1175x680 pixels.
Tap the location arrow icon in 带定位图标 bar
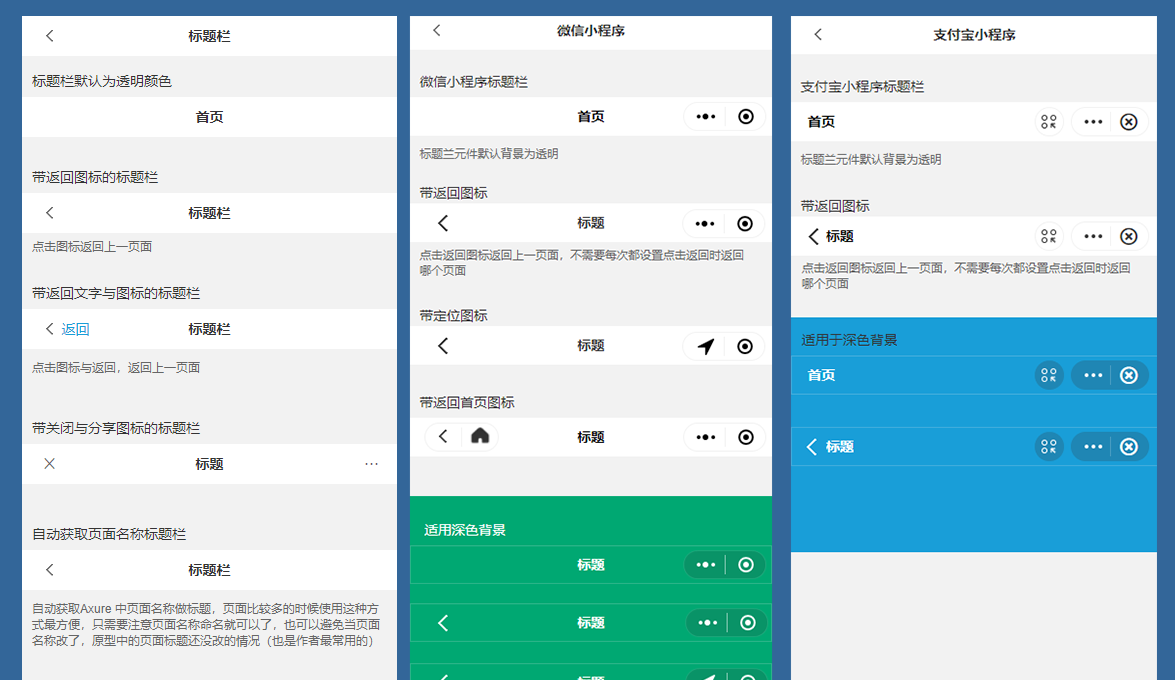pyautogui.click(x=706, y=346)
